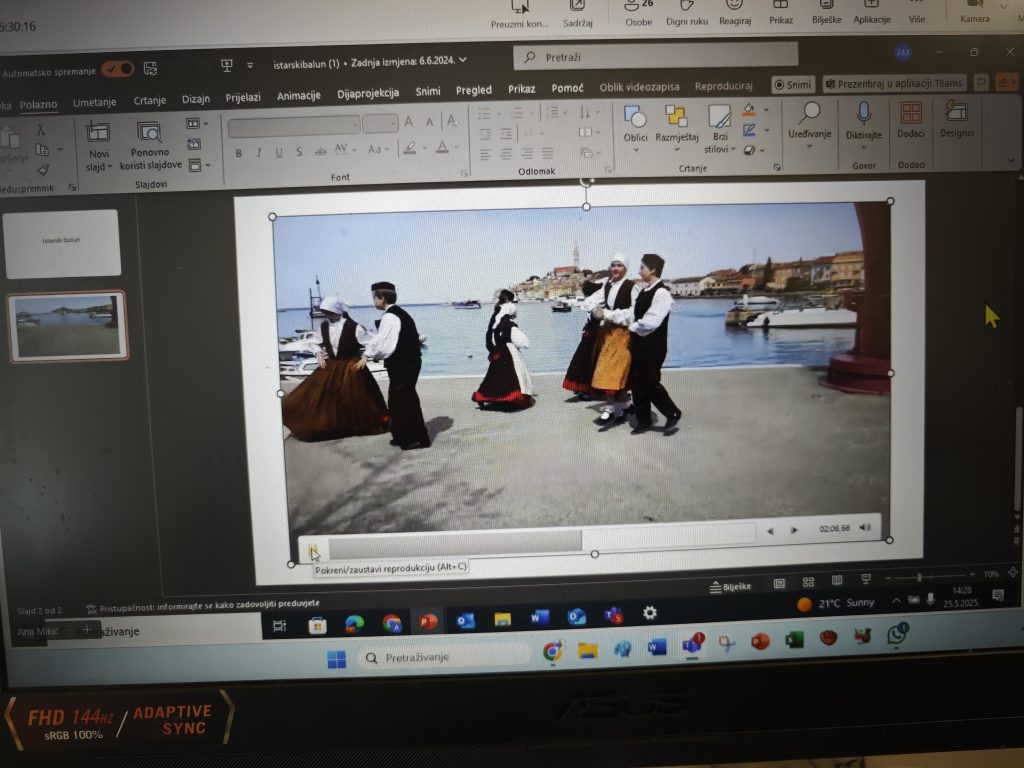Toggle the Bilješke notes pane
Screen dimensions: 1024x768
[x=730, y=586]
